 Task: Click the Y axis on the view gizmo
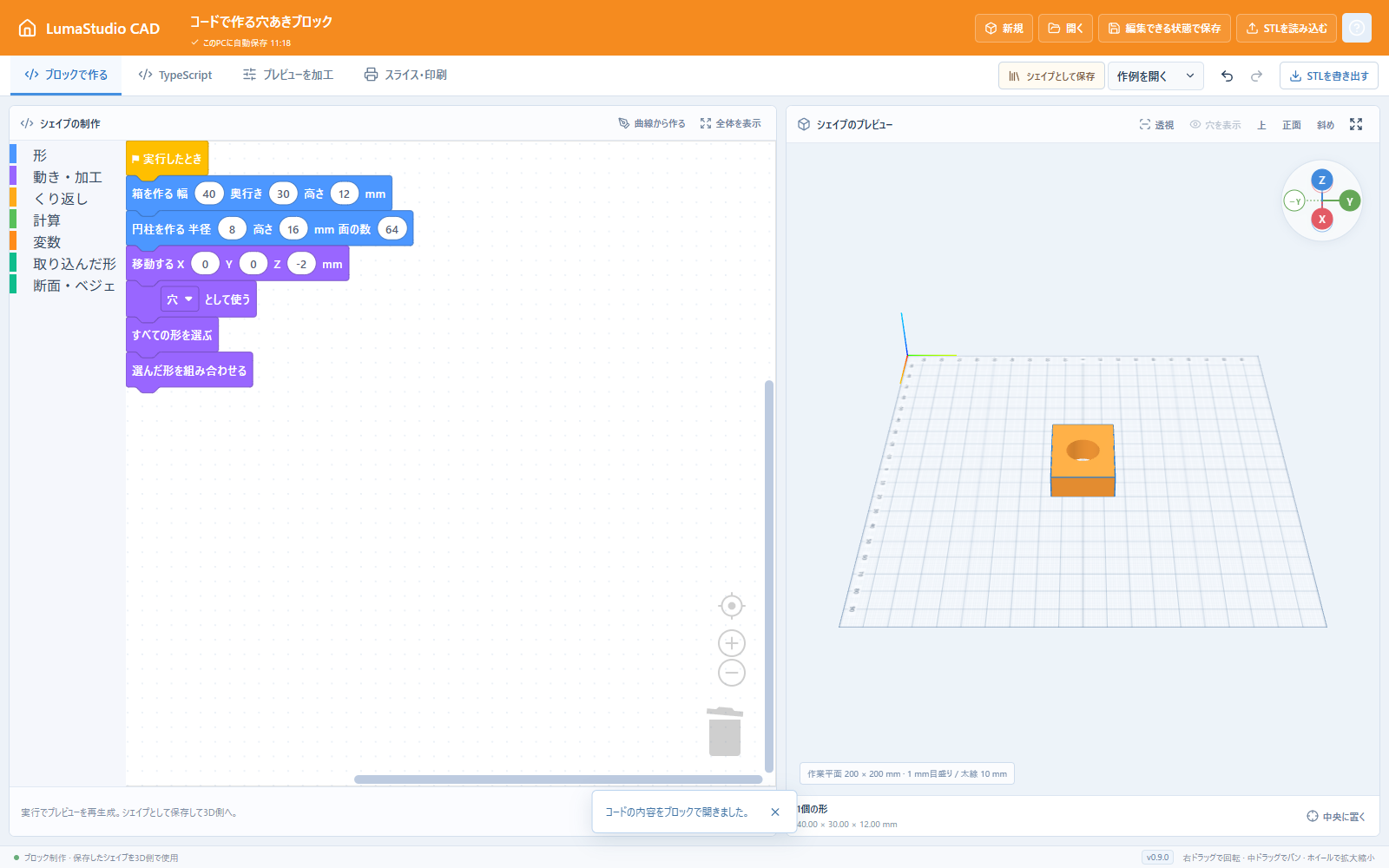click(x=1349, y=201)
